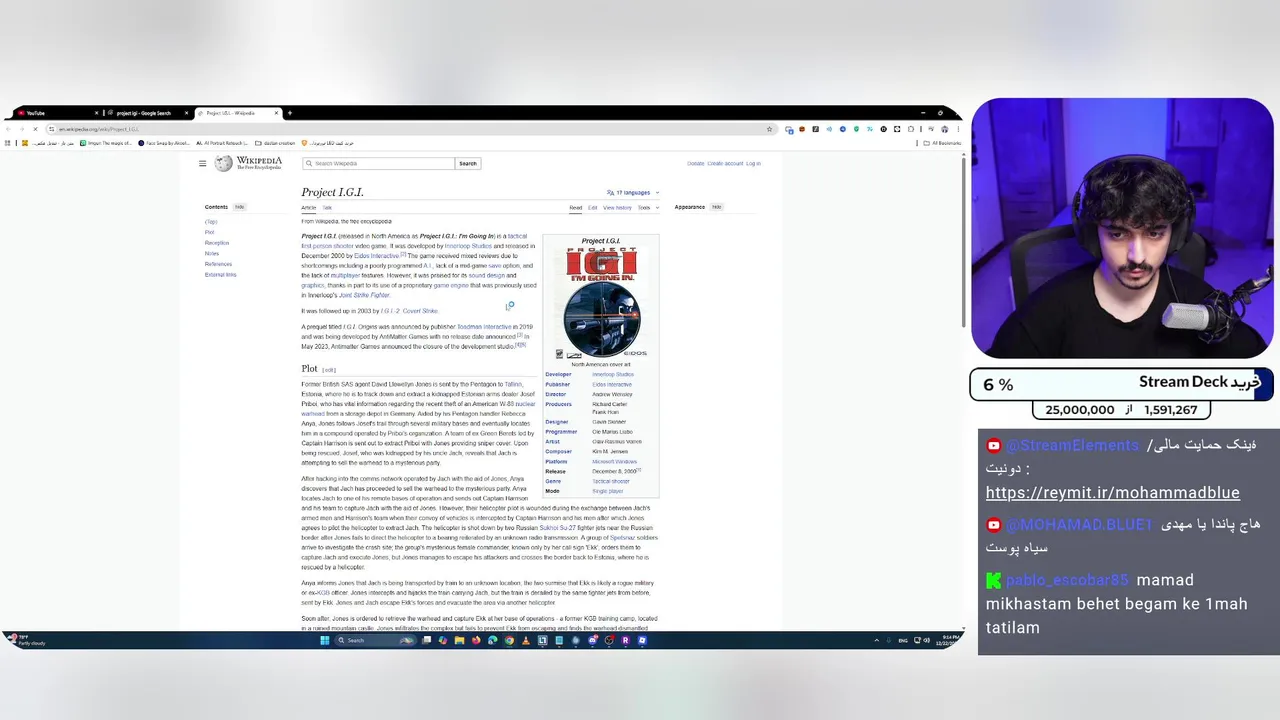This screenshot has height=720, width=1280.
Task: Click edit link beside Plot heading
Action: 328,370
